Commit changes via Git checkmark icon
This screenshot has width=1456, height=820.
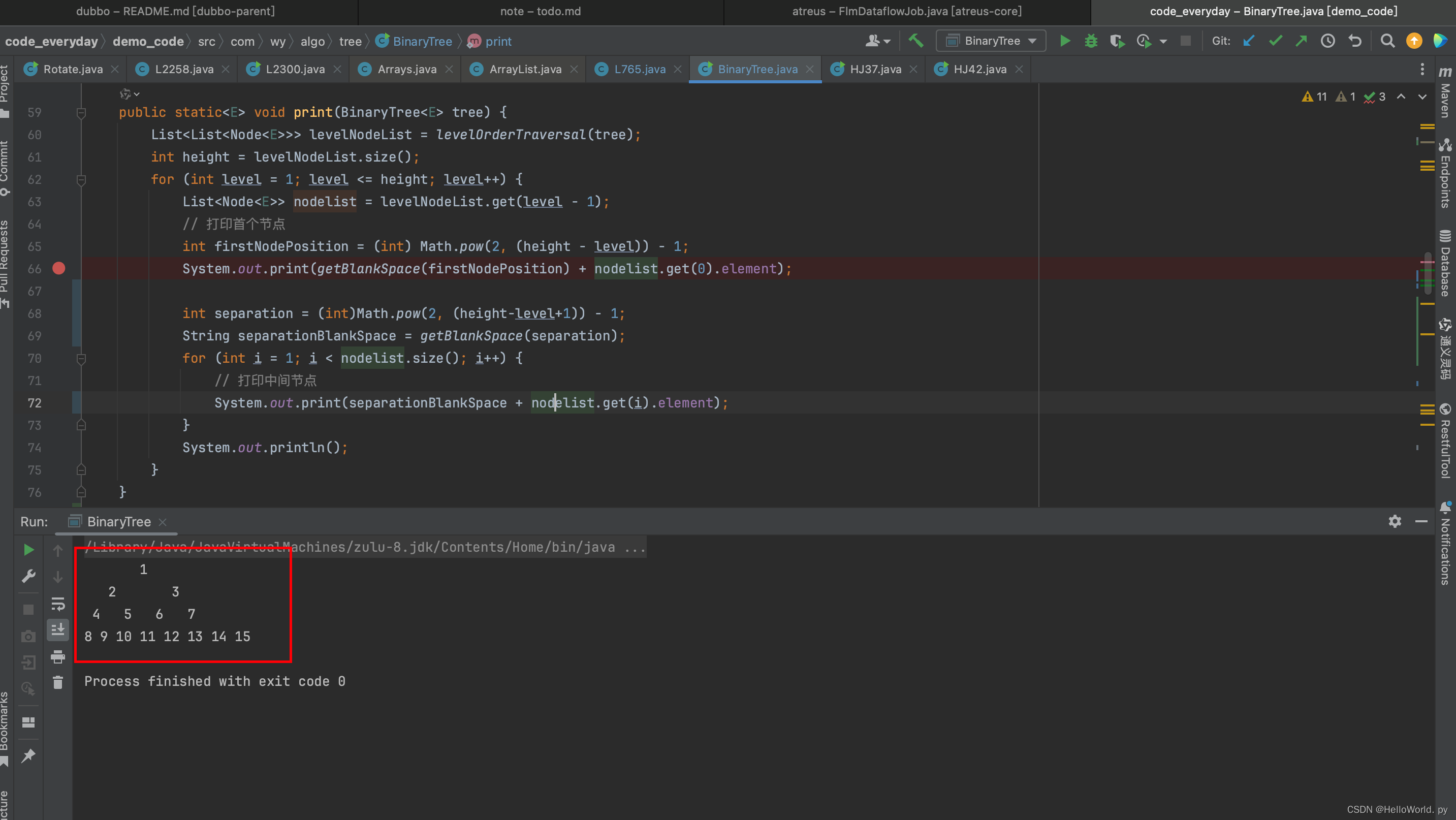click(x=1275, y=41)
